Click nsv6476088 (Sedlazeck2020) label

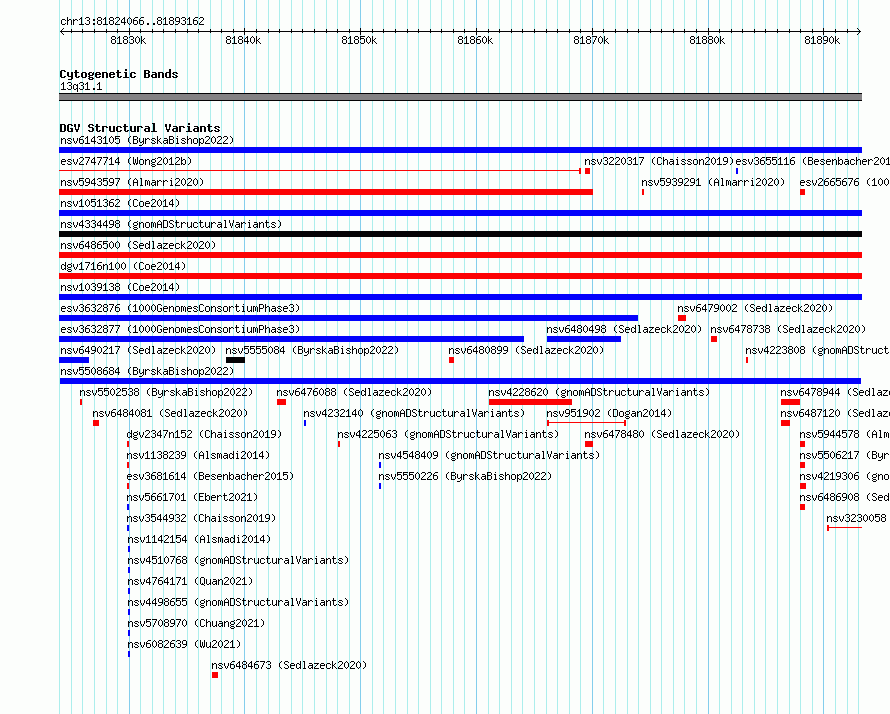(x=354, y=392)
